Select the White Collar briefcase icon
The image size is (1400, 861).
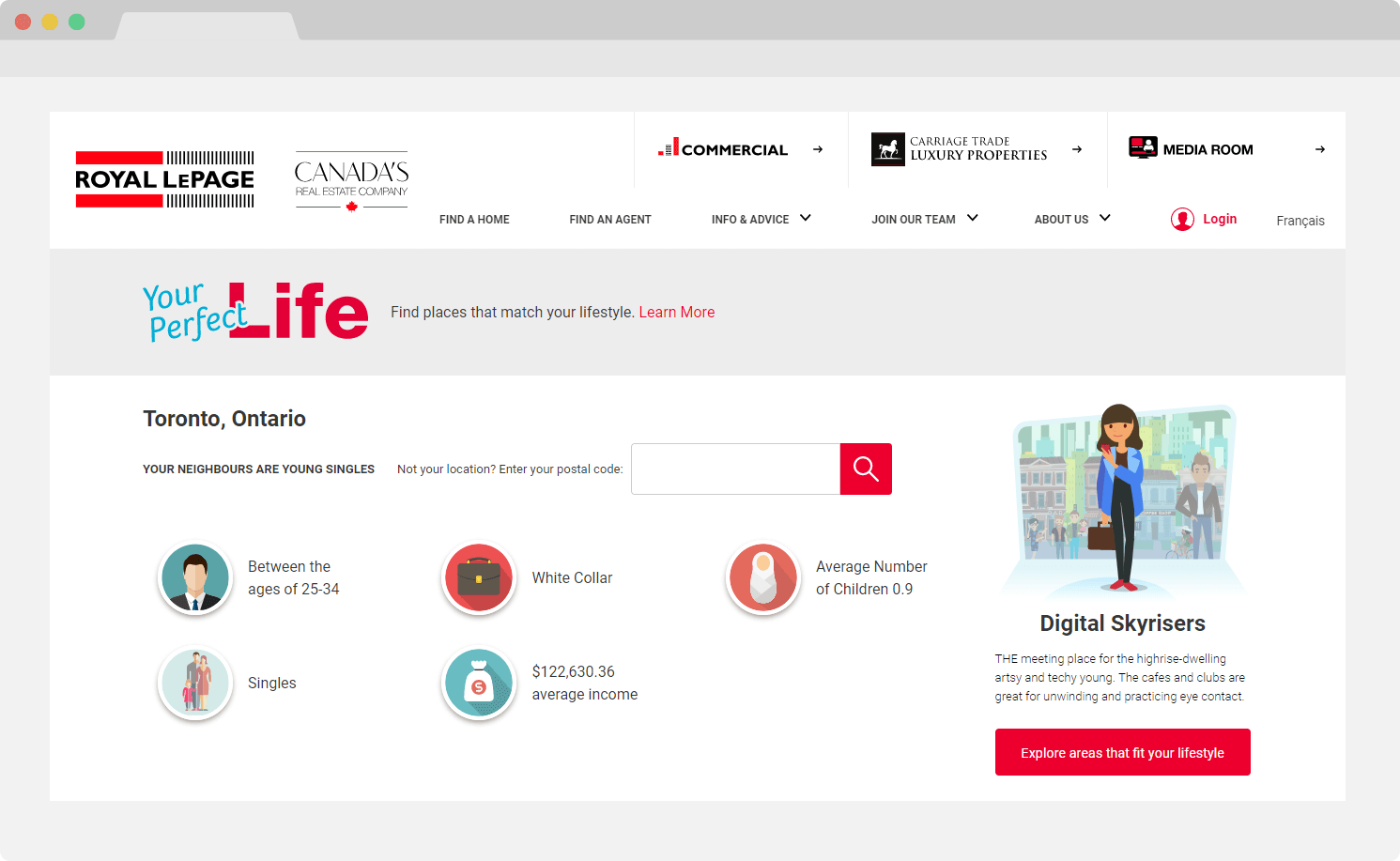[x=479, y=577]
